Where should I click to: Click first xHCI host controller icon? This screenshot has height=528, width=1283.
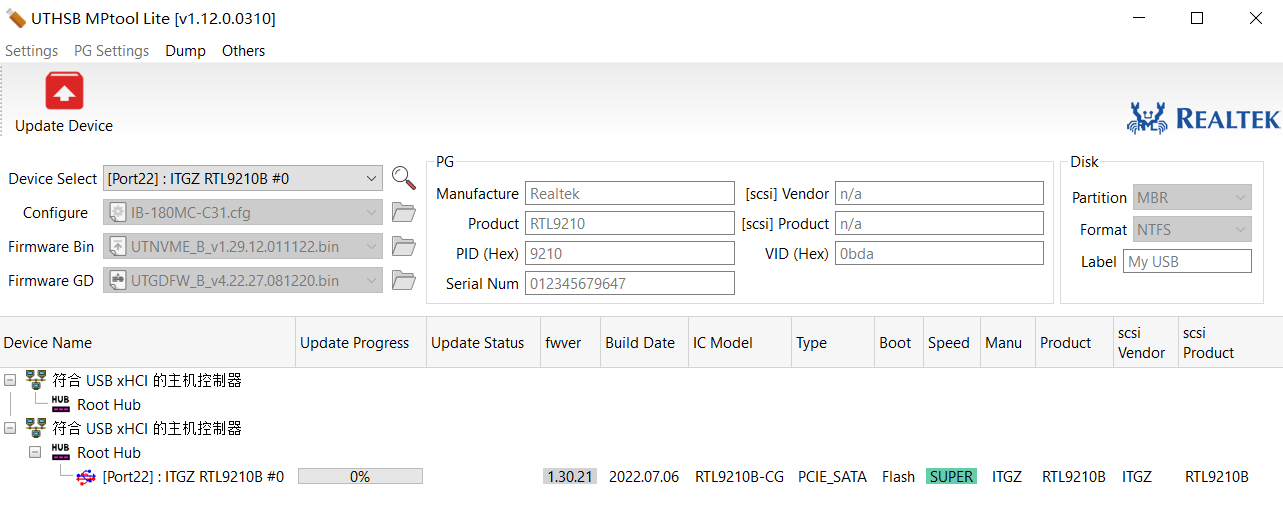[x=36, y=380]
